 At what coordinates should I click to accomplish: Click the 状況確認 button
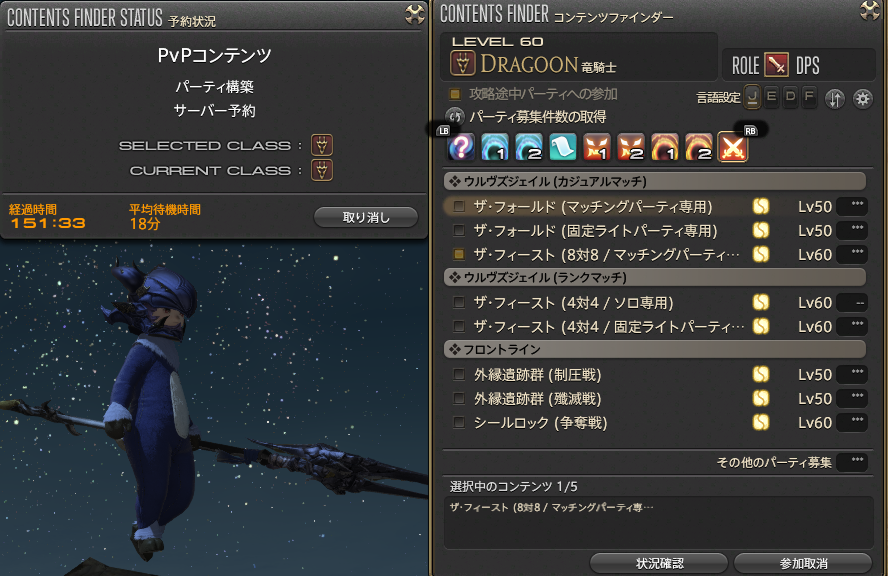pos(659,564)
